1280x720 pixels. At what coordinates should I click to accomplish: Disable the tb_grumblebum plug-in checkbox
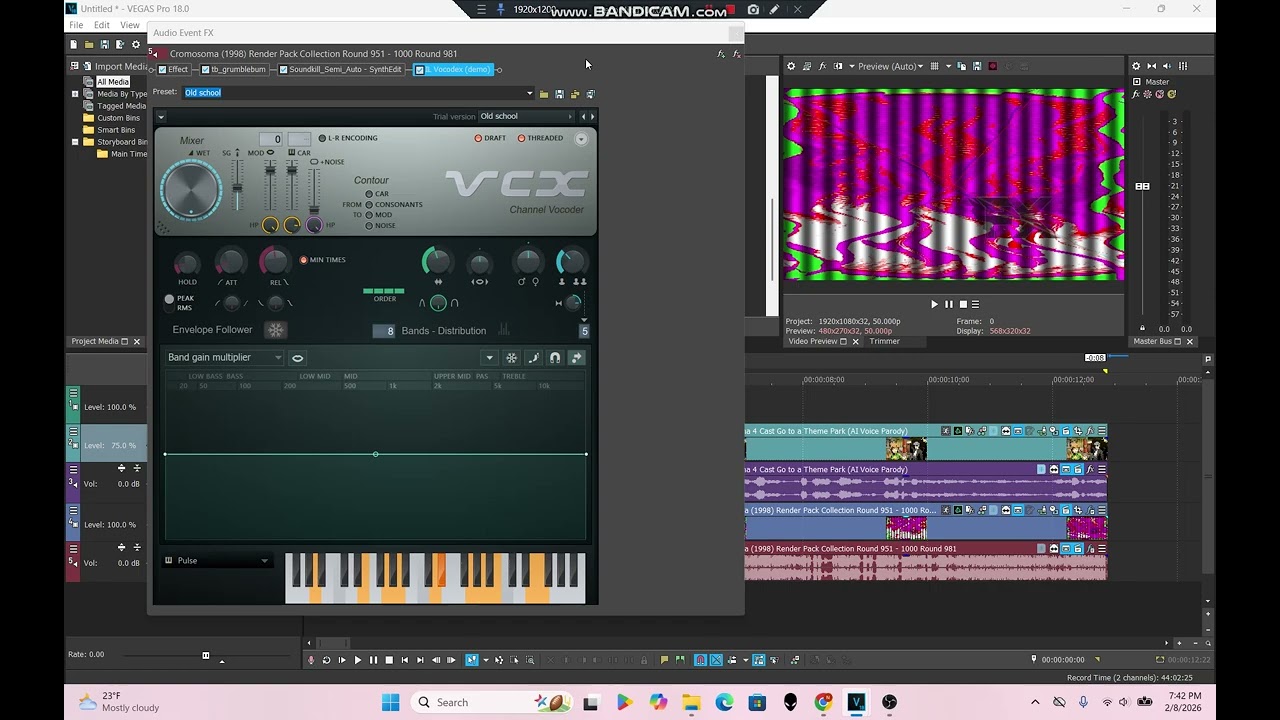pos(205,70)
